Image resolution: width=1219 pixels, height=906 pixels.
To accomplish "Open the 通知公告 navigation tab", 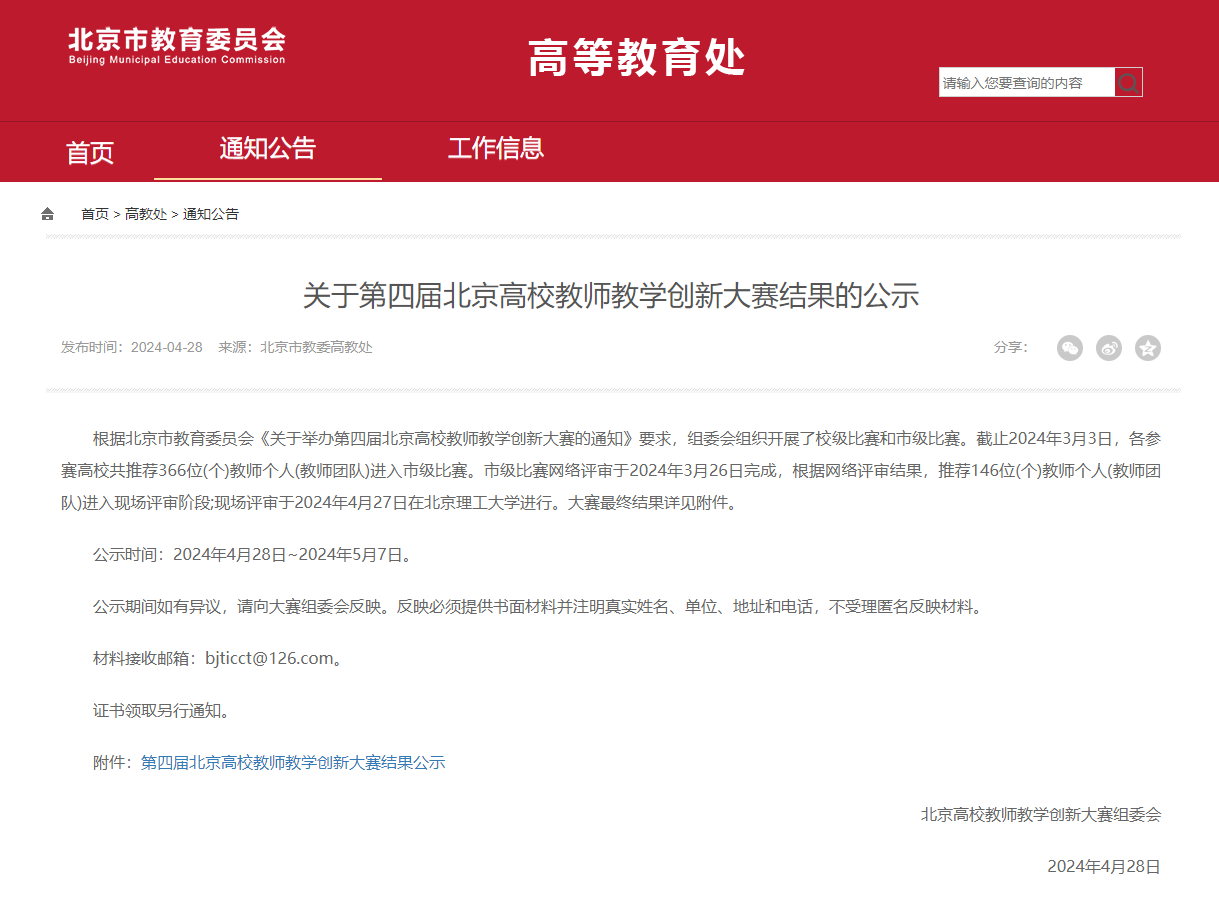I will click(268, 149).
